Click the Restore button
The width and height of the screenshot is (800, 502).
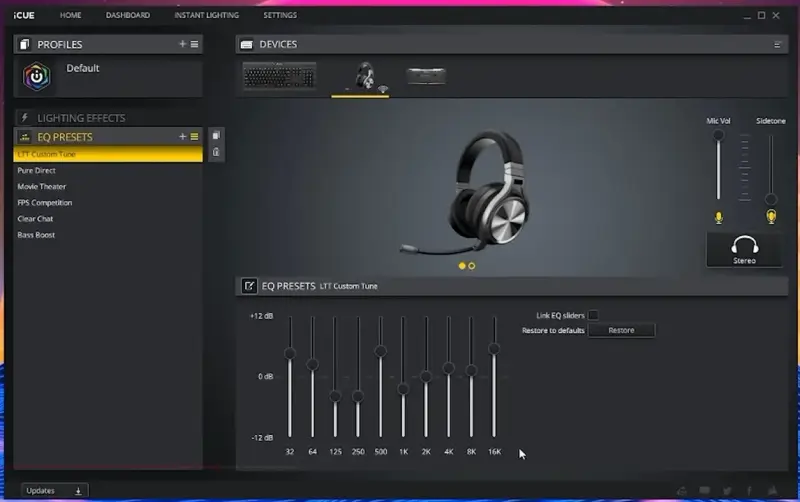tap(621, 331)
